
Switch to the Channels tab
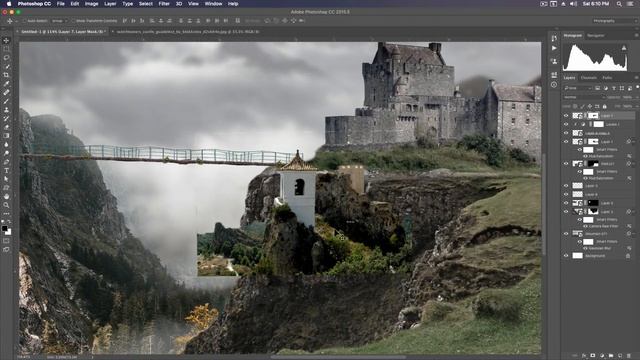coord(588,78)
